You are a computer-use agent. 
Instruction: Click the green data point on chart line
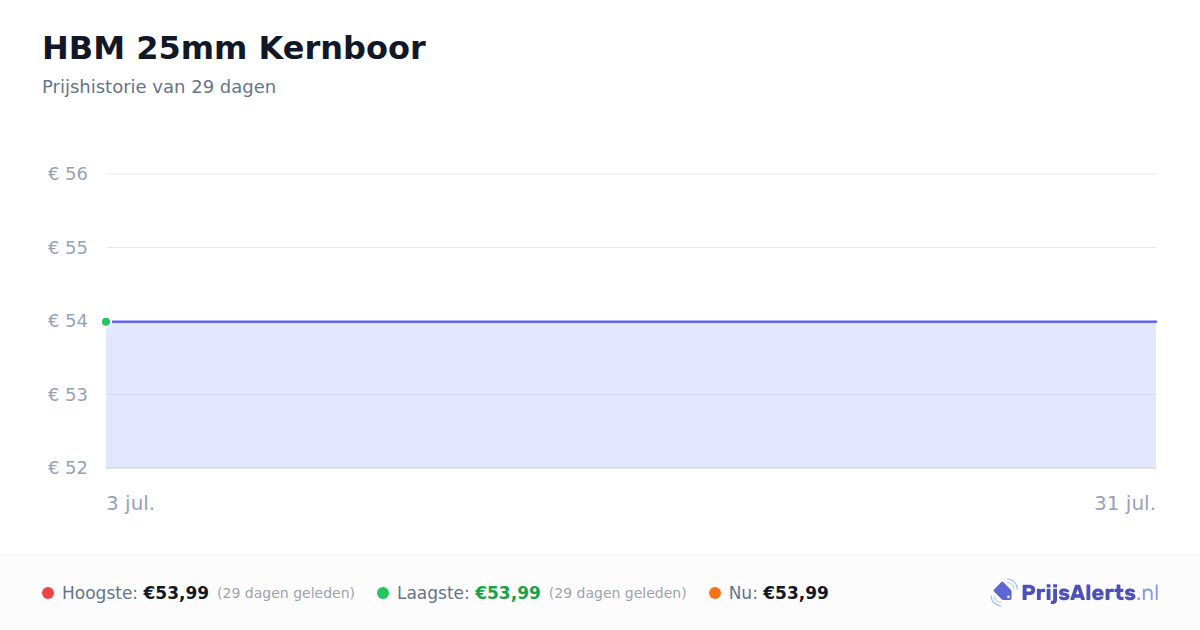(x=106, y=322)
